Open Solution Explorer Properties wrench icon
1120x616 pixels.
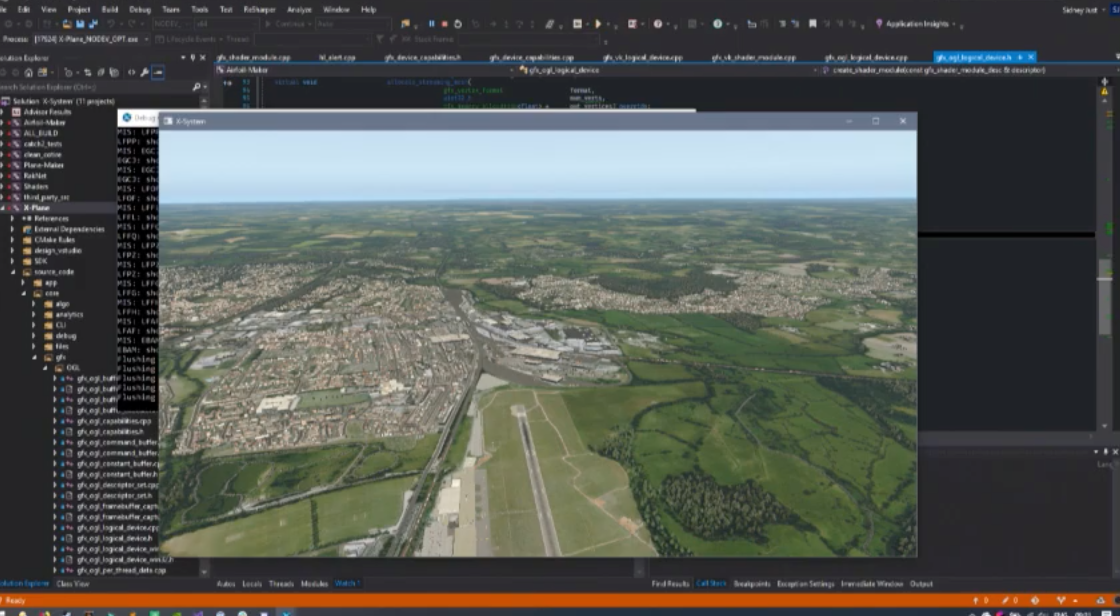click(146, 73)
